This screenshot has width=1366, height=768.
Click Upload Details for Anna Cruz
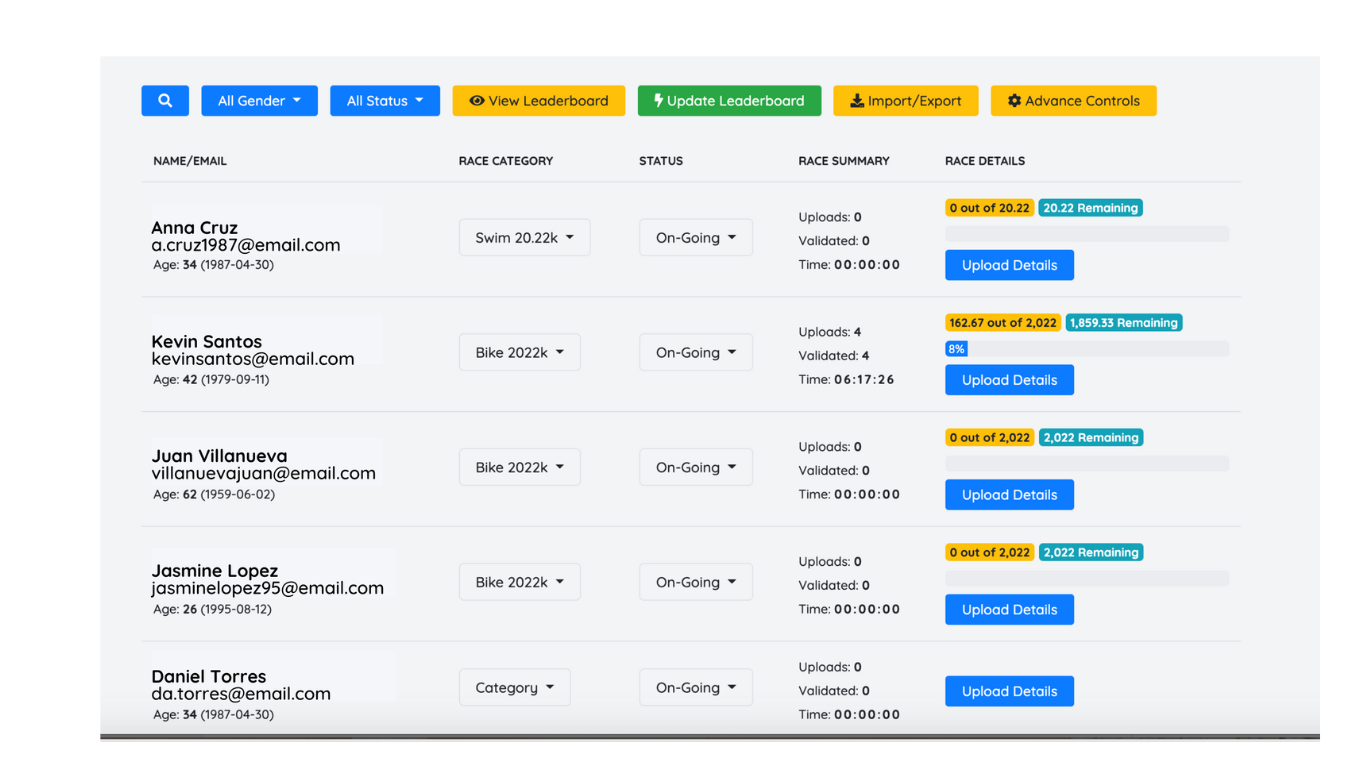1009,265
